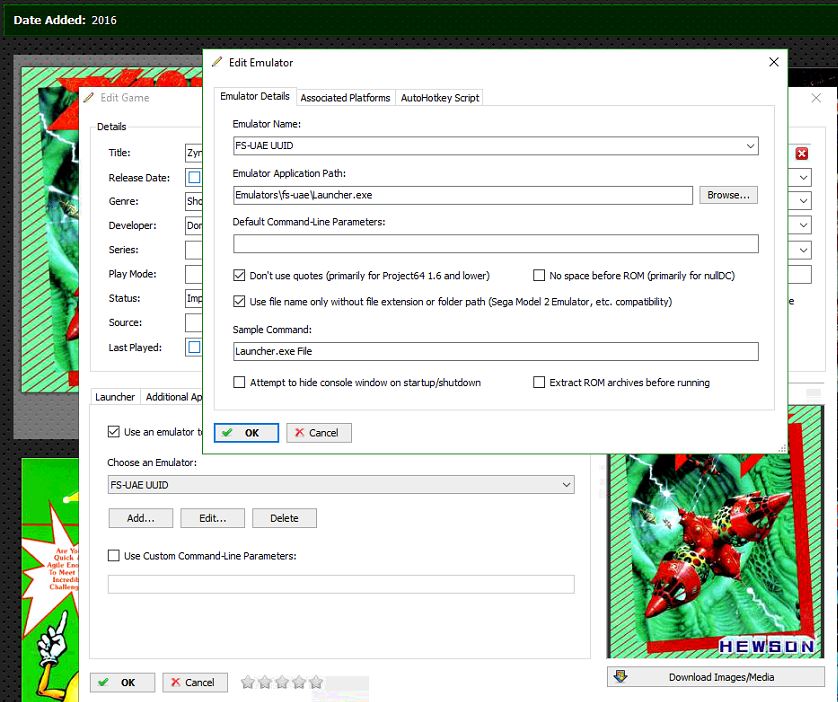Click the "Date Added:" label
This screenshot has height=702, width=838.
[x=49, y=20]
